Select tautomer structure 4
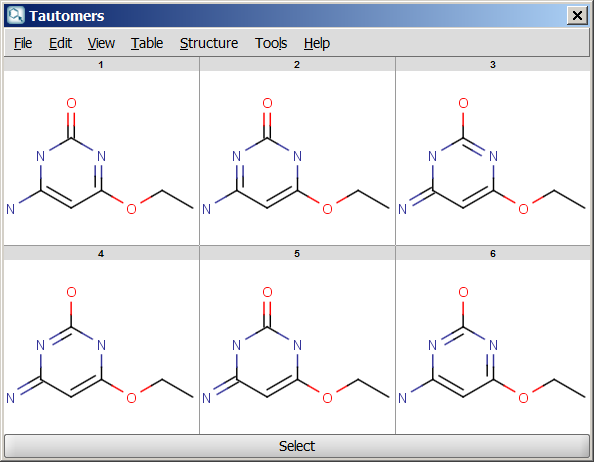 [101, 347]
